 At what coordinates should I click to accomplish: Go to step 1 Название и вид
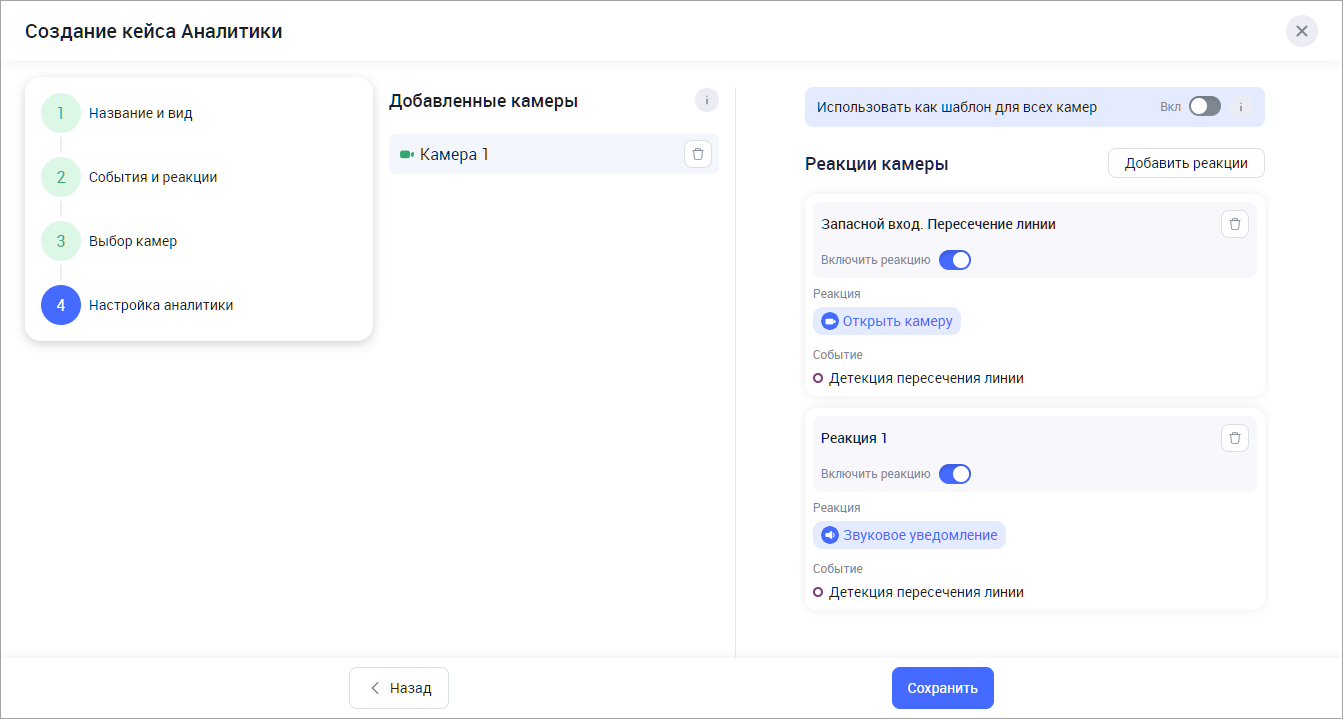tap(61, 113)
